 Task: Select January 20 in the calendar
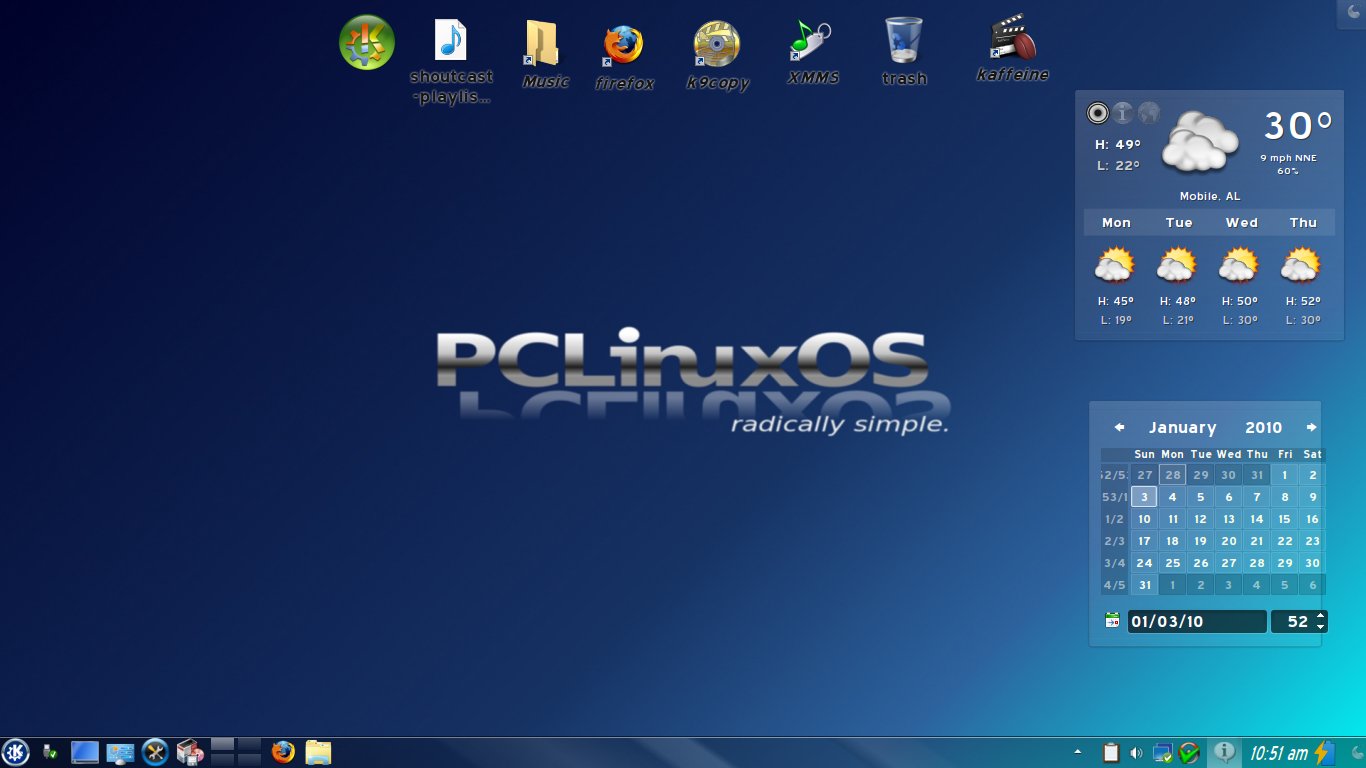pyautogui.click(x=1228, y=541)
